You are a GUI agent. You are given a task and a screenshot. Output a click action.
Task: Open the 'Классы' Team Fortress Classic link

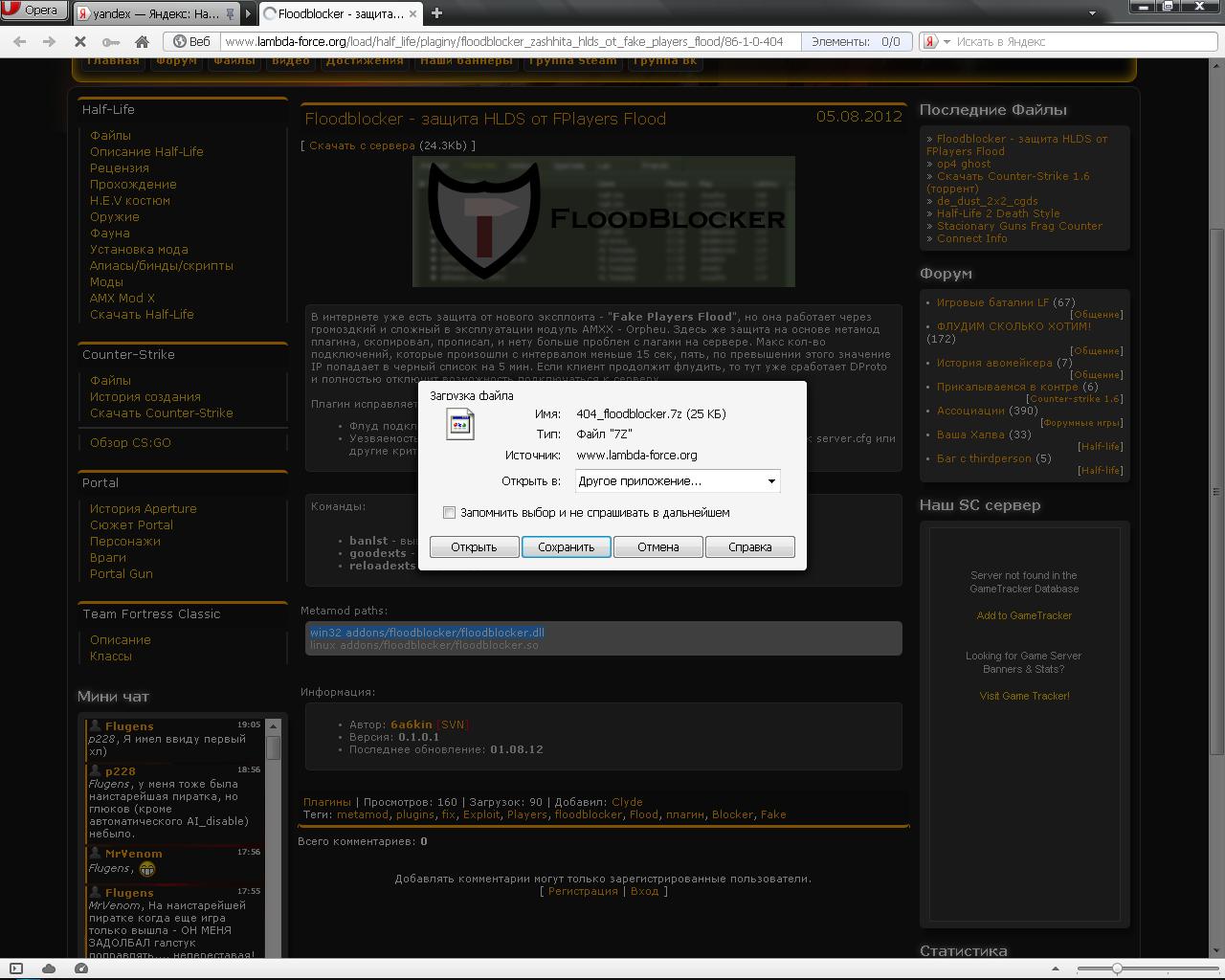point(111,657)
